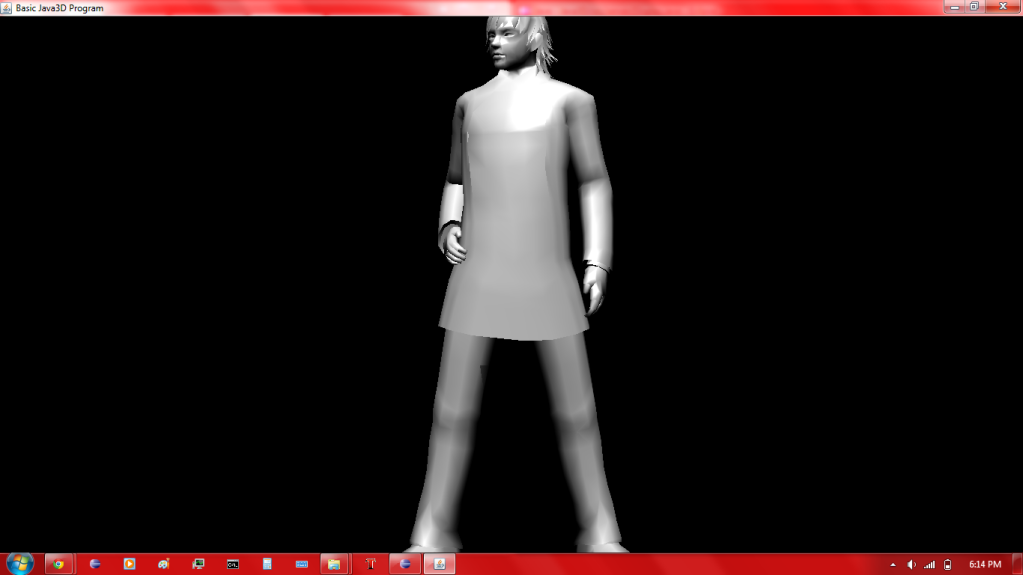Open Windows Explorer folder taskbar icon

coord(334,564)
